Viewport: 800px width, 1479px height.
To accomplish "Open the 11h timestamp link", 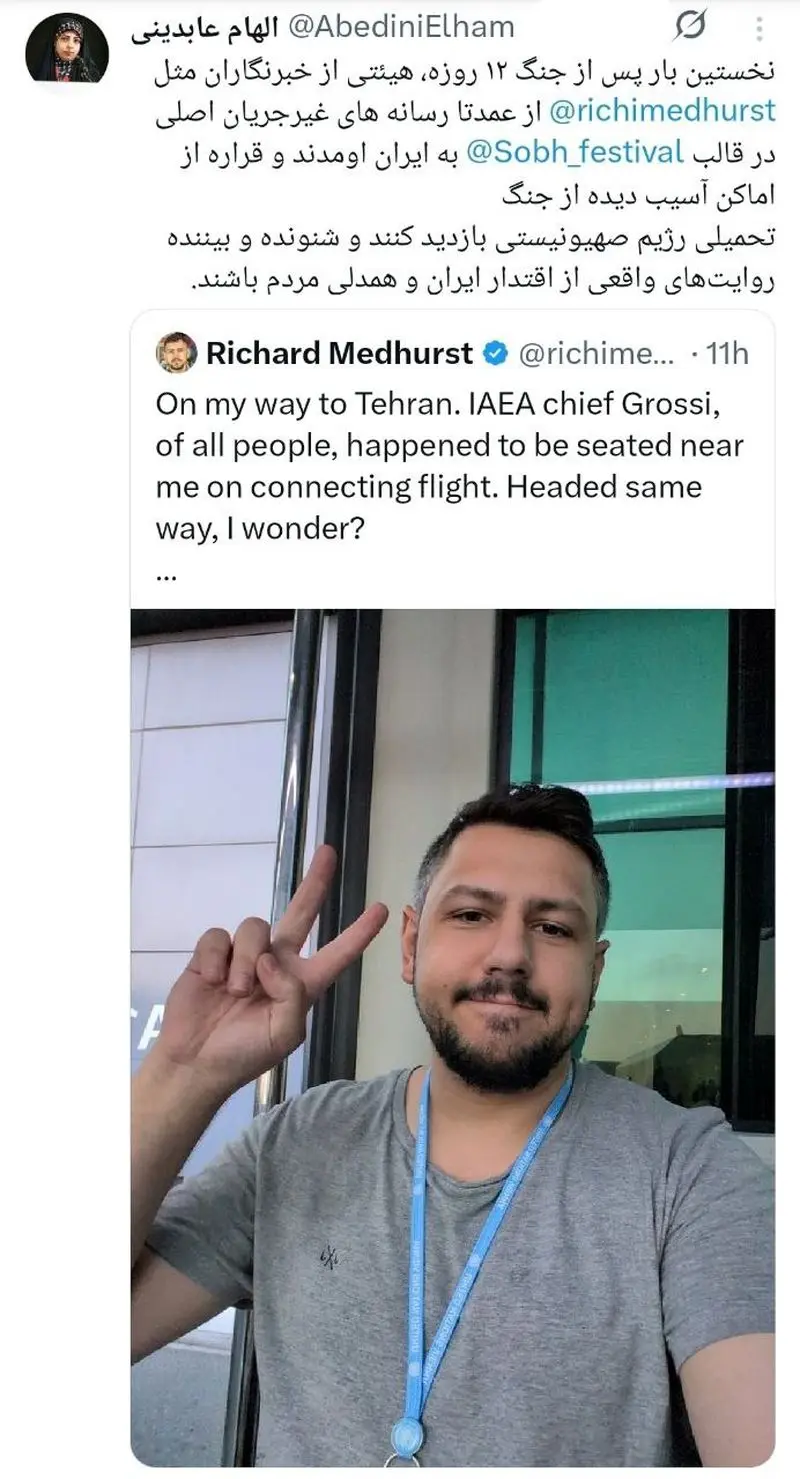I will pos(727,354).
